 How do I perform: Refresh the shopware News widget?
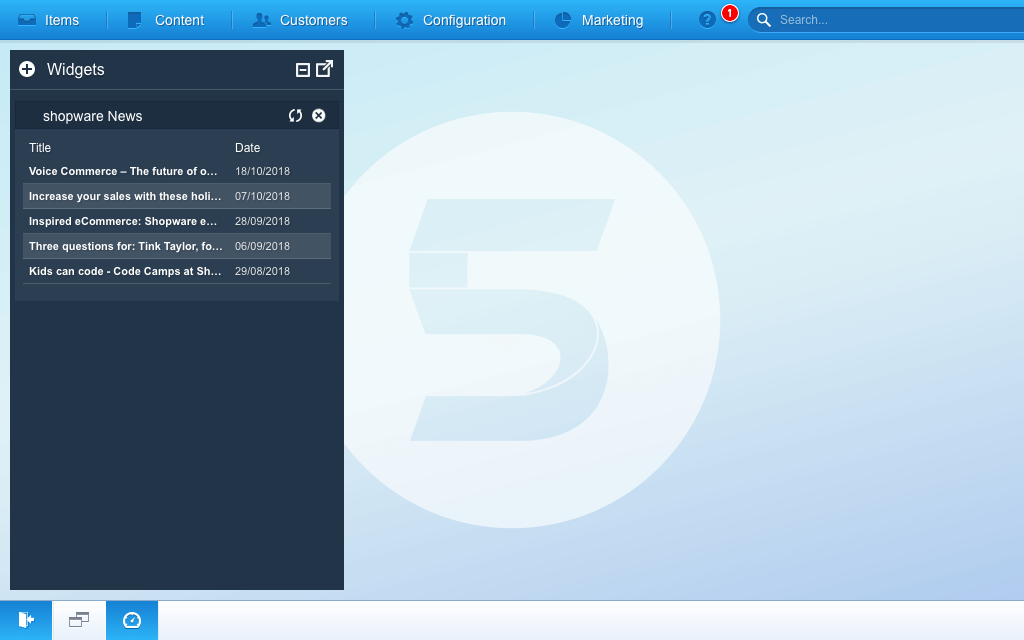[295, 116]
